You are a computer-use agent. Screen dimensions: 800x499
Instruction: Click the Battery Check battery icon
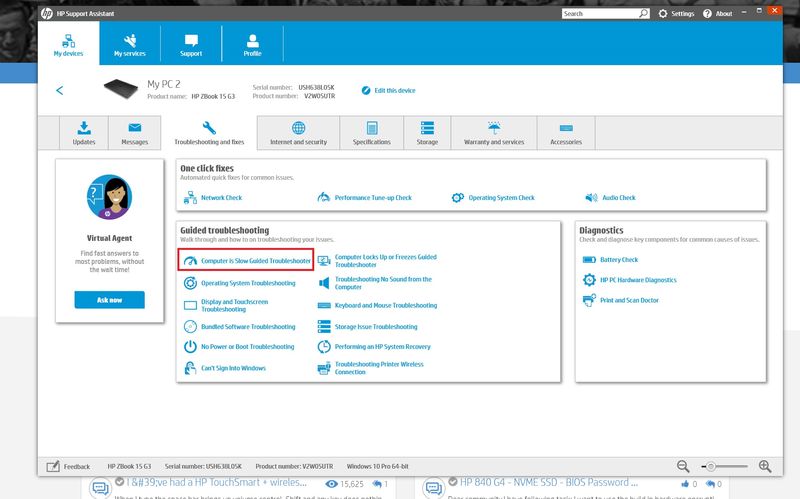[589, 260]
